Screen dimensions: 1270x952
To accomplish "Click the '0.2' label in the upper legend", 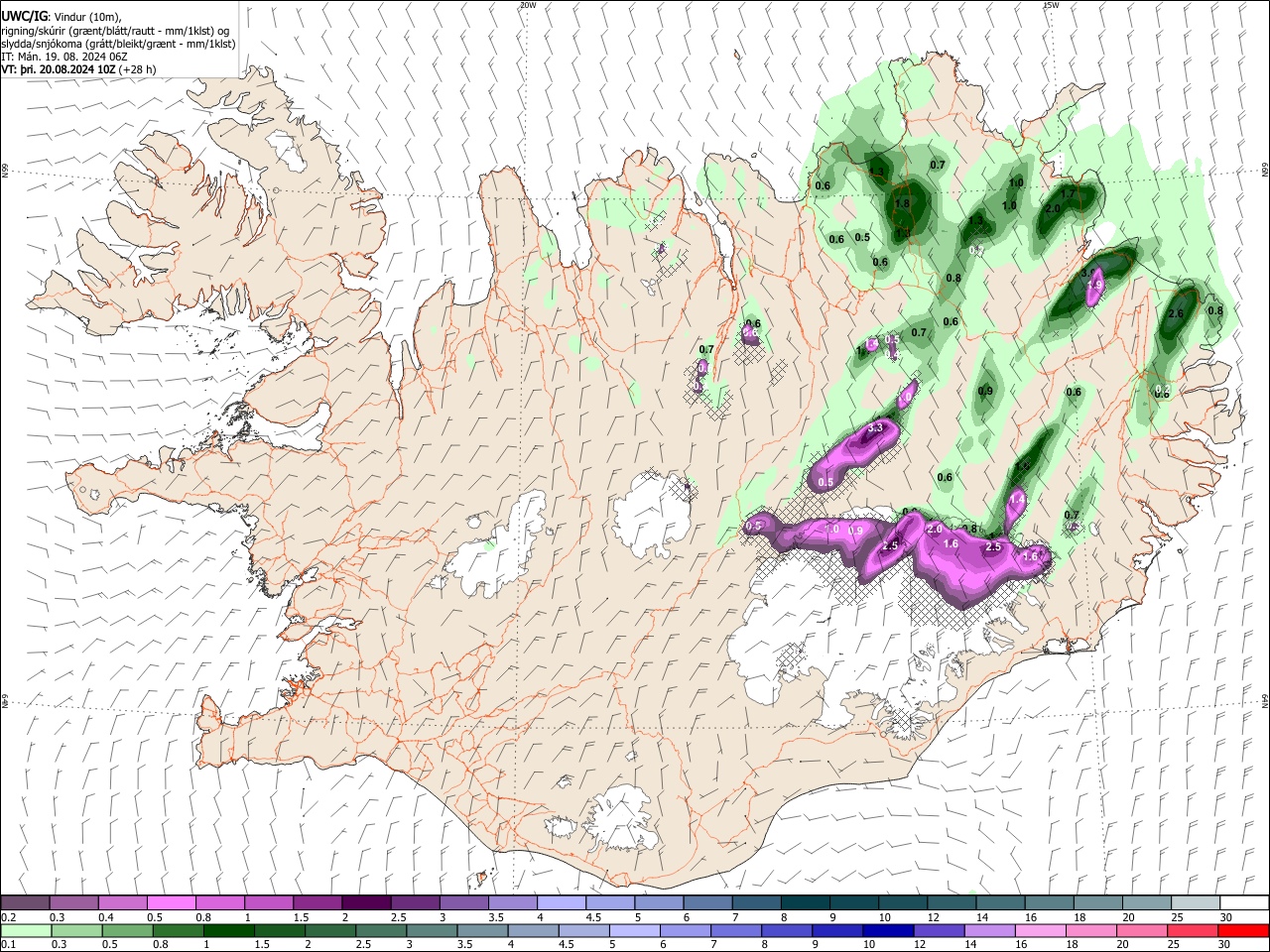I will [x=8, y=917].
